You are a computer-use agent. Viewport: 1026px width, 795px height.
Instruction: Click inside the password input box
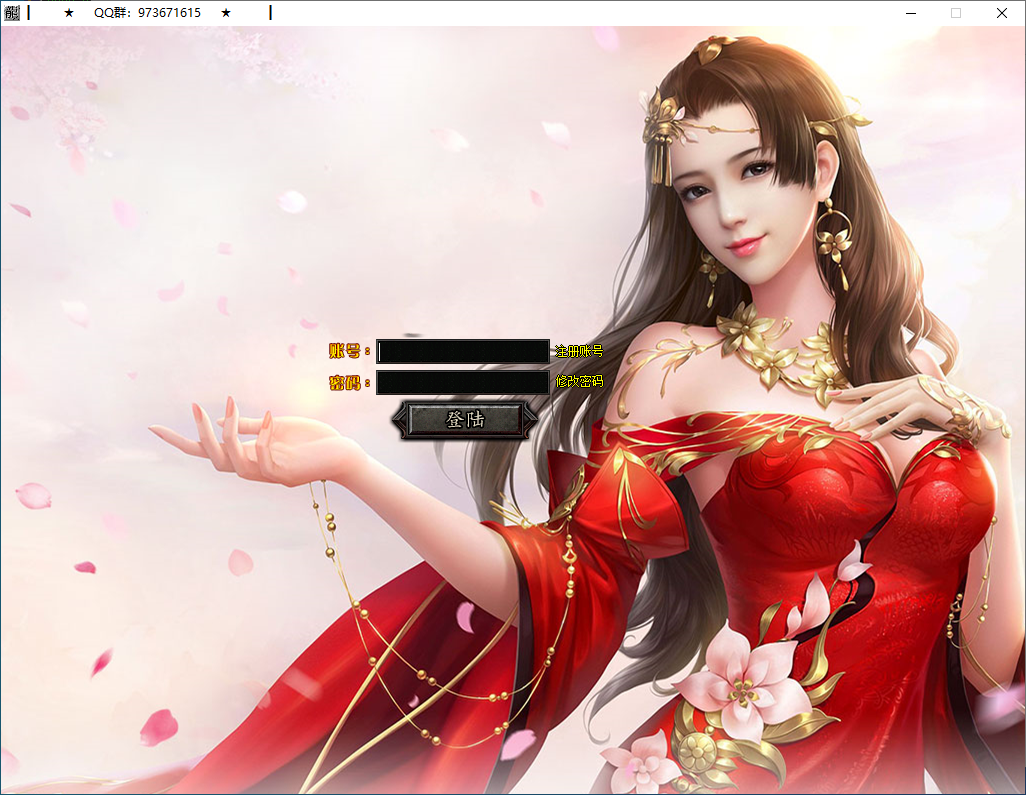(x=463, y=382)
